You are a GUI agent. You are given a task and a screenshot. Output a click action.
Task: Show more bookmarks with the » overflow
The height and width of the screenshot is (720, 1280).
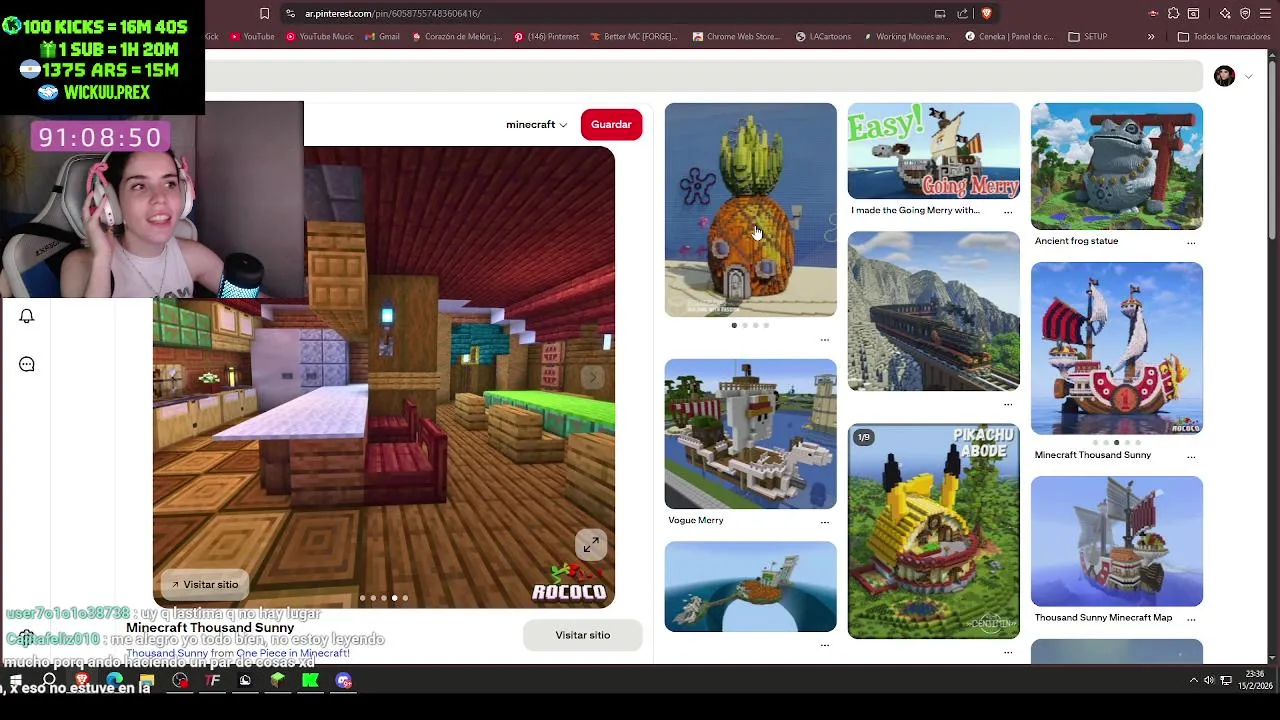click(1150, 37)
